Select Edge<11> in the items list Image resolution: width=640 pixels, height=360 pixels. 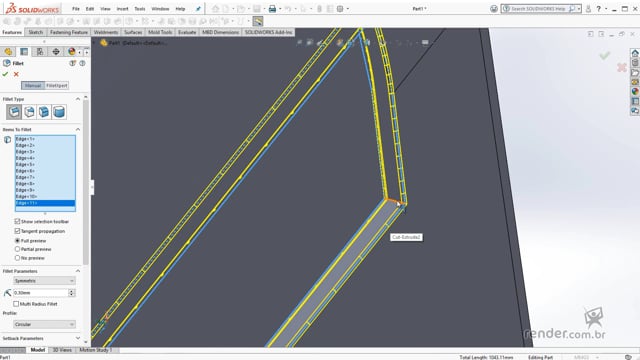click(x=45, y=203)
